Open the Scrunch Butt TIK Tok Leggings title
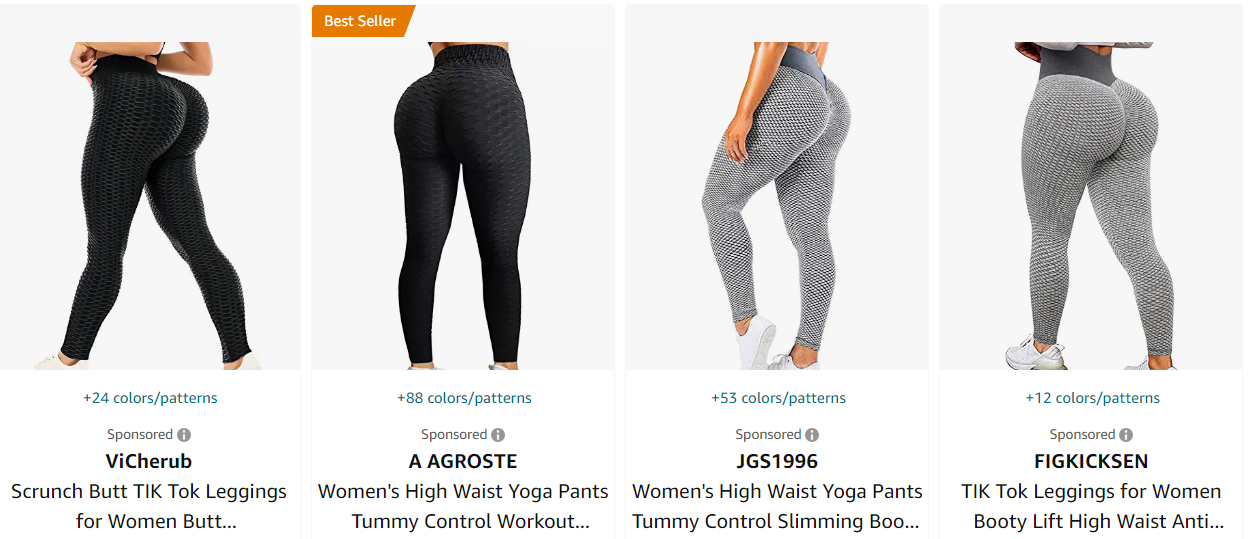The image size is (1253, 539). pos(149,506)
